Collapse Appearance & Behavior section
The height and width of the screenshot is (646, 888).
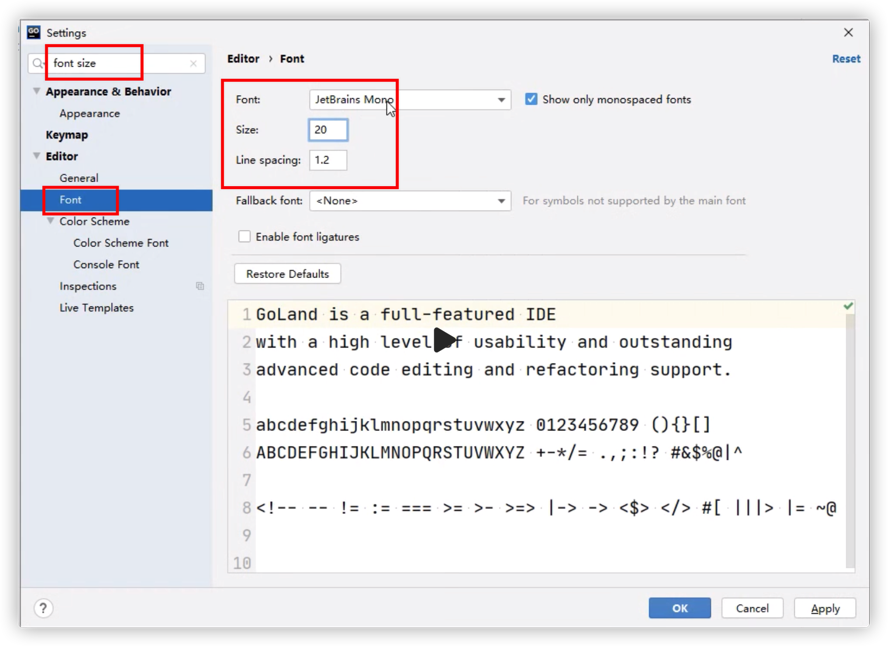(36, 91)
